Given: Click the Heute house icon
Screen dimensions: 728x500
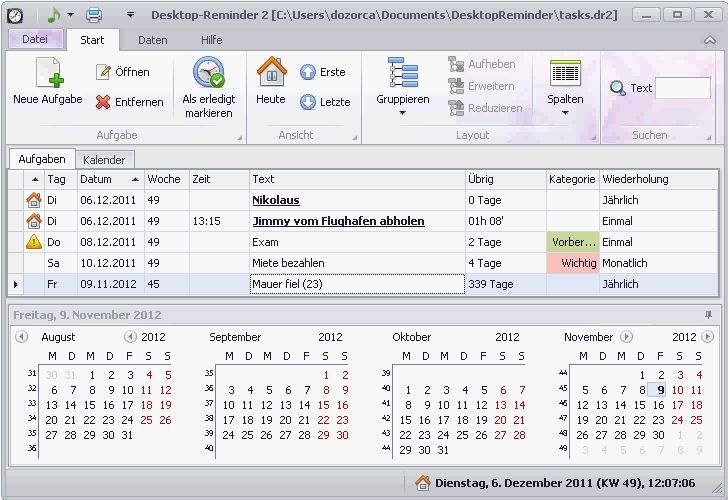Looking at the screenshot, I should point(272,72).
